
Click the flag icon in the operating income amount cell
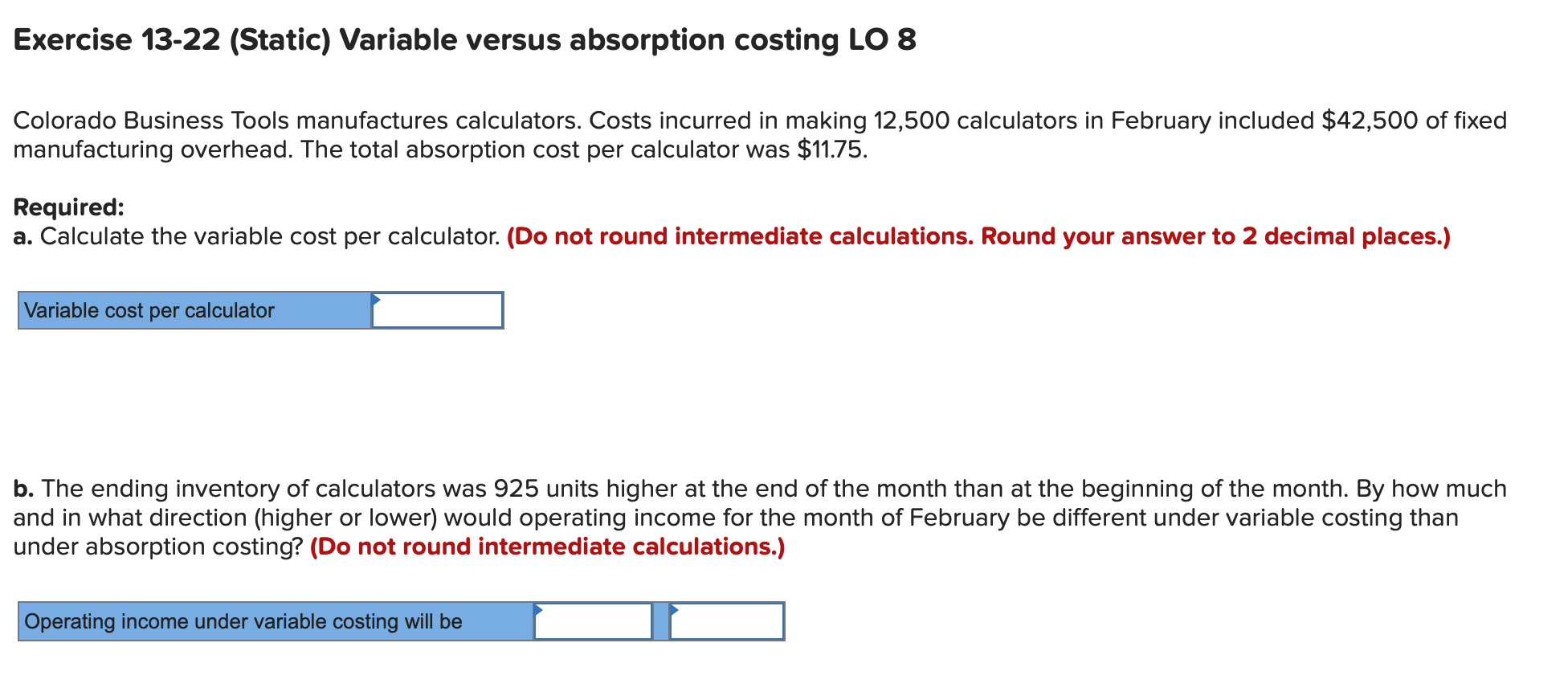click(x=539, y=611)
